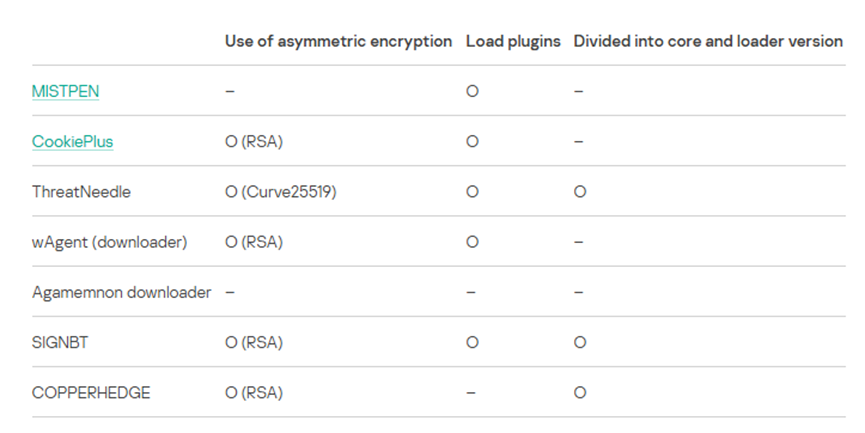Click the Load plugins circle for ThreatNeedle
This screenshot has height=433, width=865.
point(472,191)
